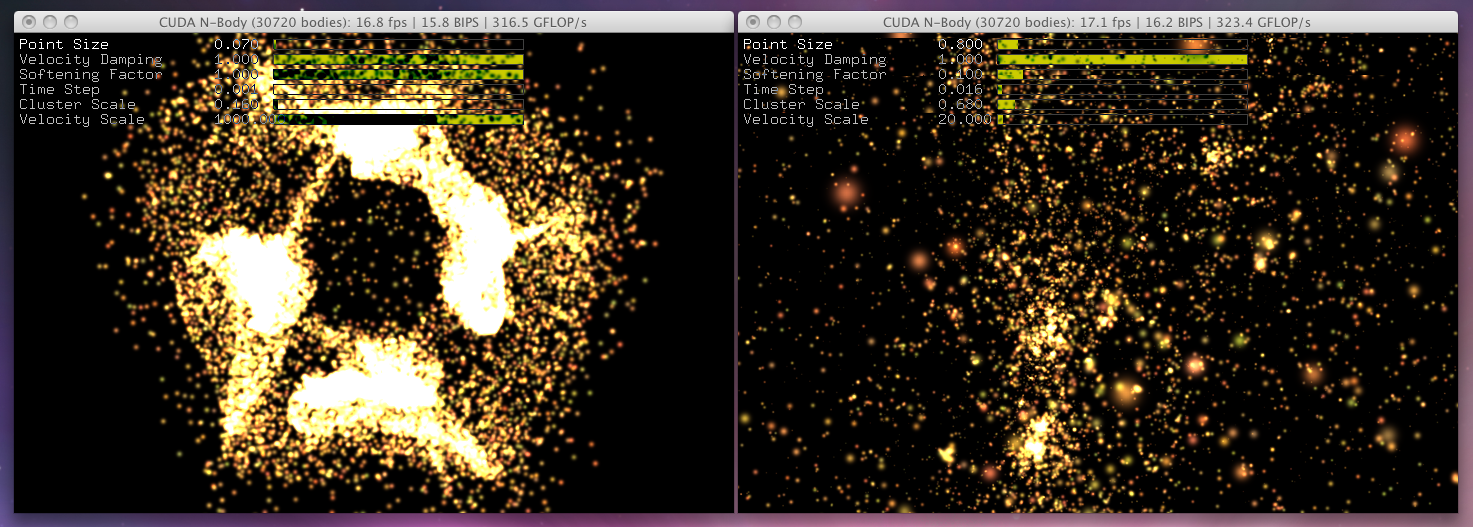Viewport: 1473px width, 527px height.
Task: Select 'Velocity Scale' label in left window
Action: pyautogui.click(x=82, y=120)
